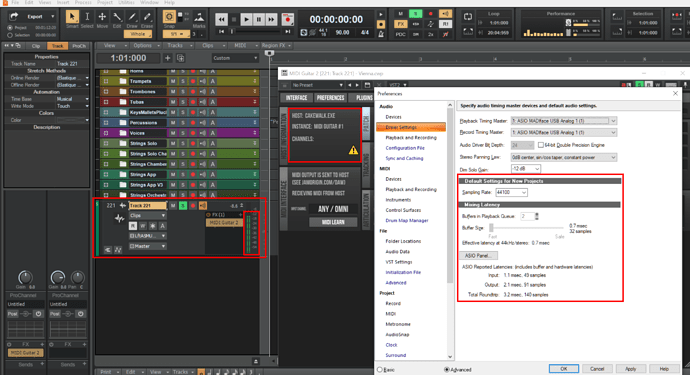Open the Drum Map Manager preferences page
Viewport: 690px width, 375px height.
pos(407,221)
